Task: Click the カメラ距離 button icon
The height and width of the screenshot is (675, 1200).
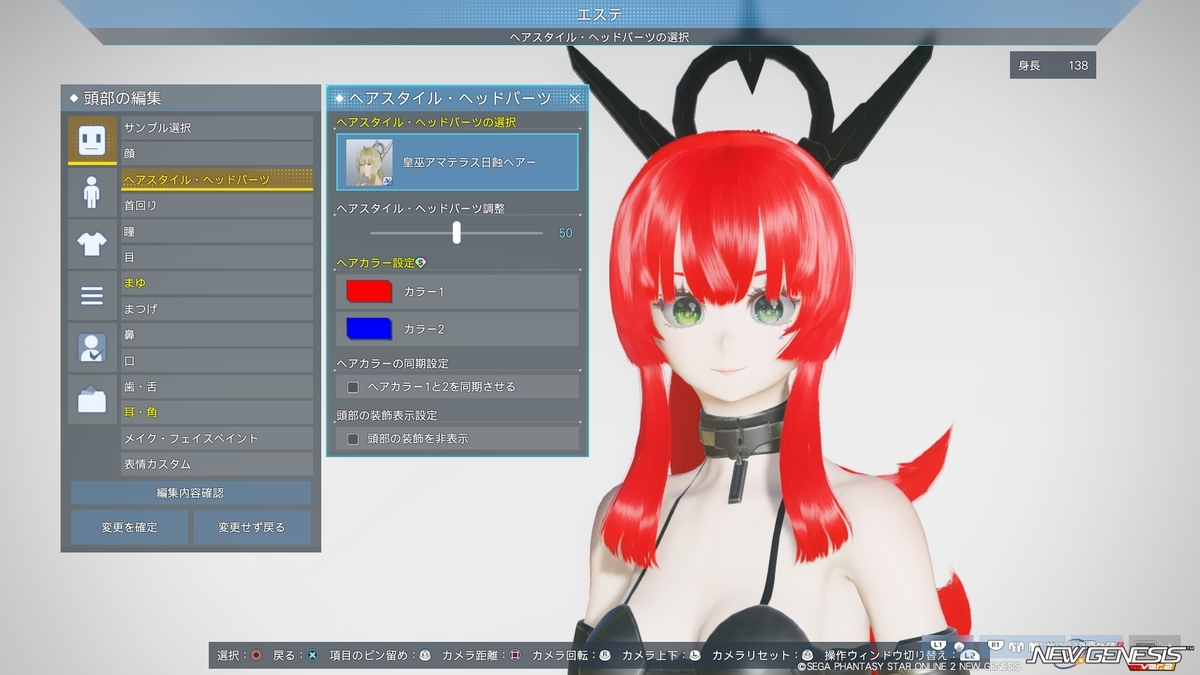Action: (515, 655)
